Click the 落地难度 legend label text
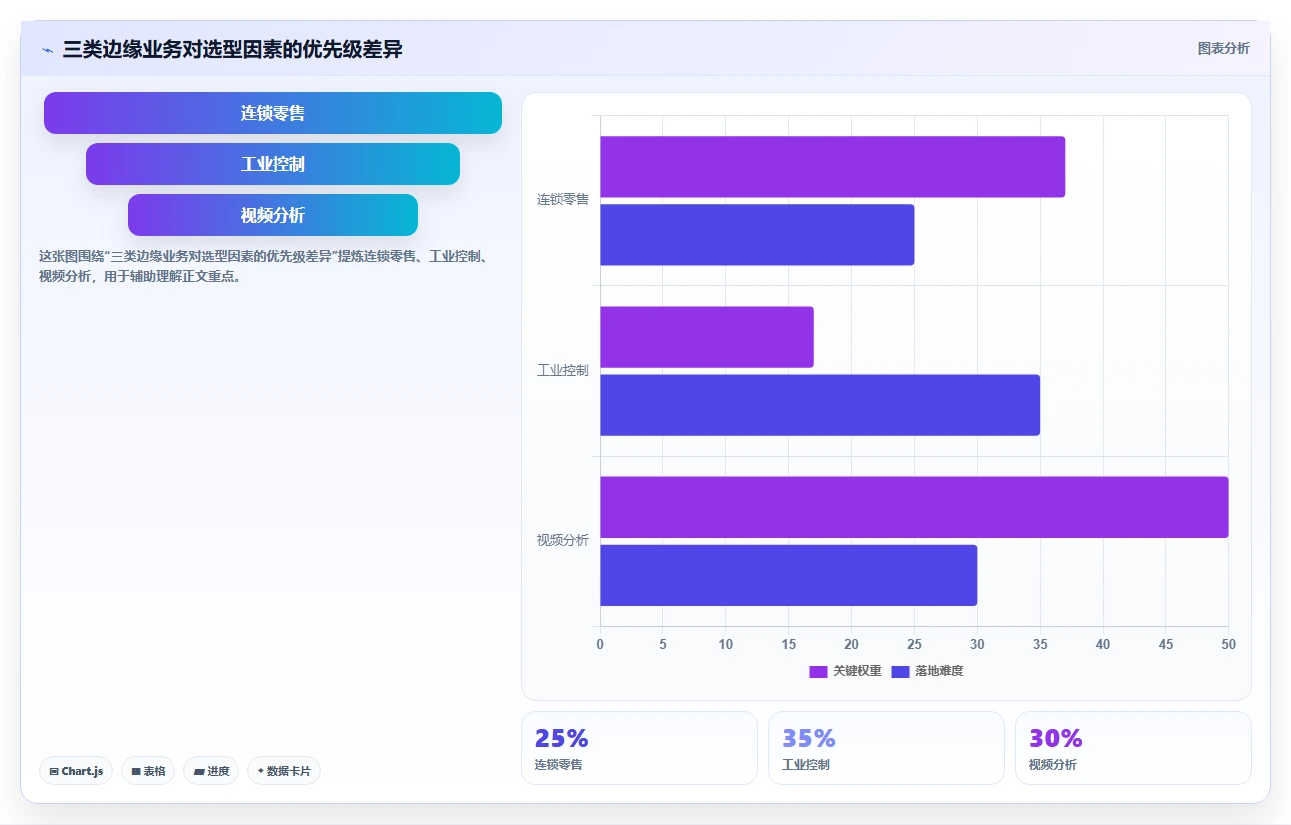 939,671
